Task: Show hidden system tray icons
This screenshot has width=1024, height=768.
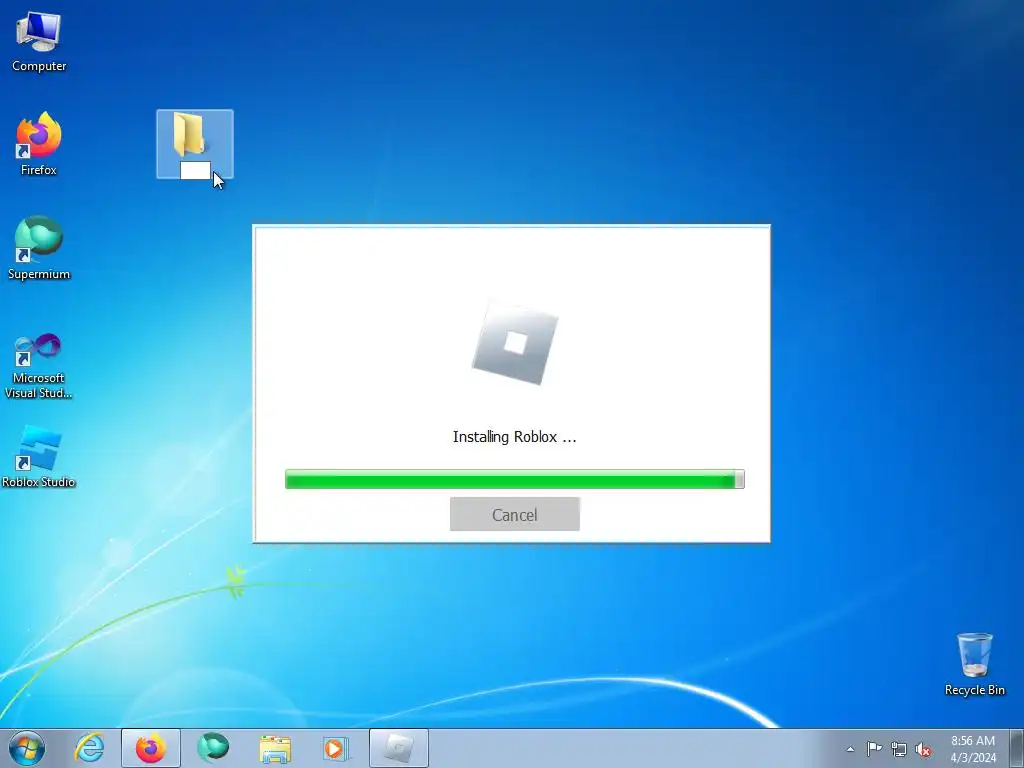Action: [850, 749]
